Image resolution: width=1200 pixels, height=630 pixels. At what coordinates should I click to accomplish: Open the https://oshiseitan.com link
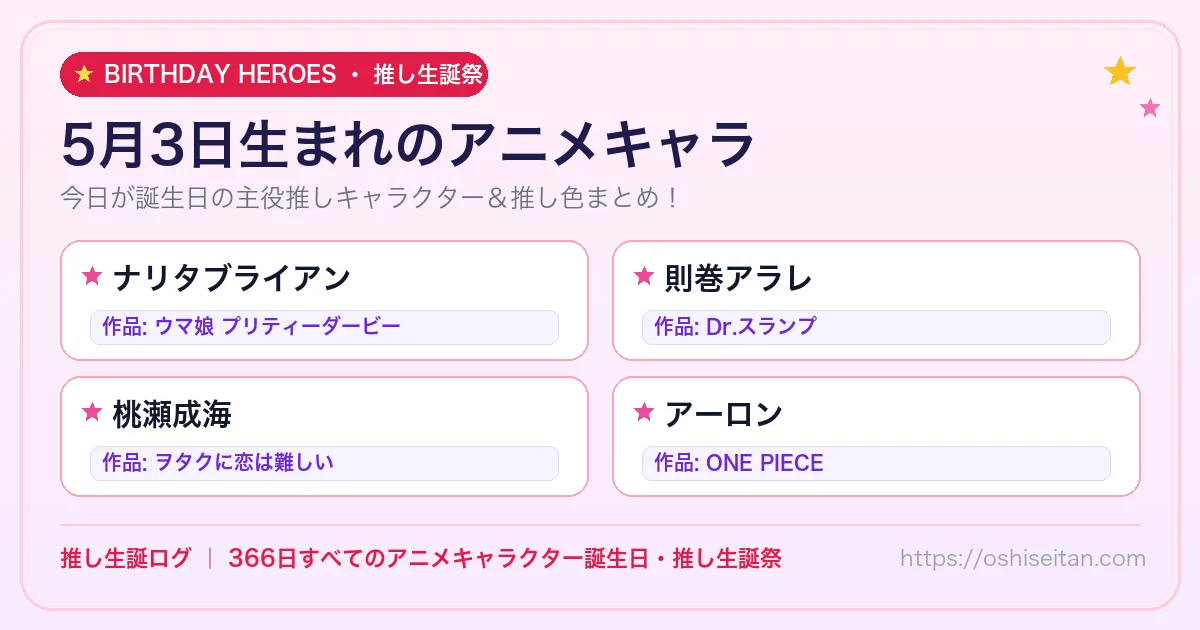[x=1022, y=558]
